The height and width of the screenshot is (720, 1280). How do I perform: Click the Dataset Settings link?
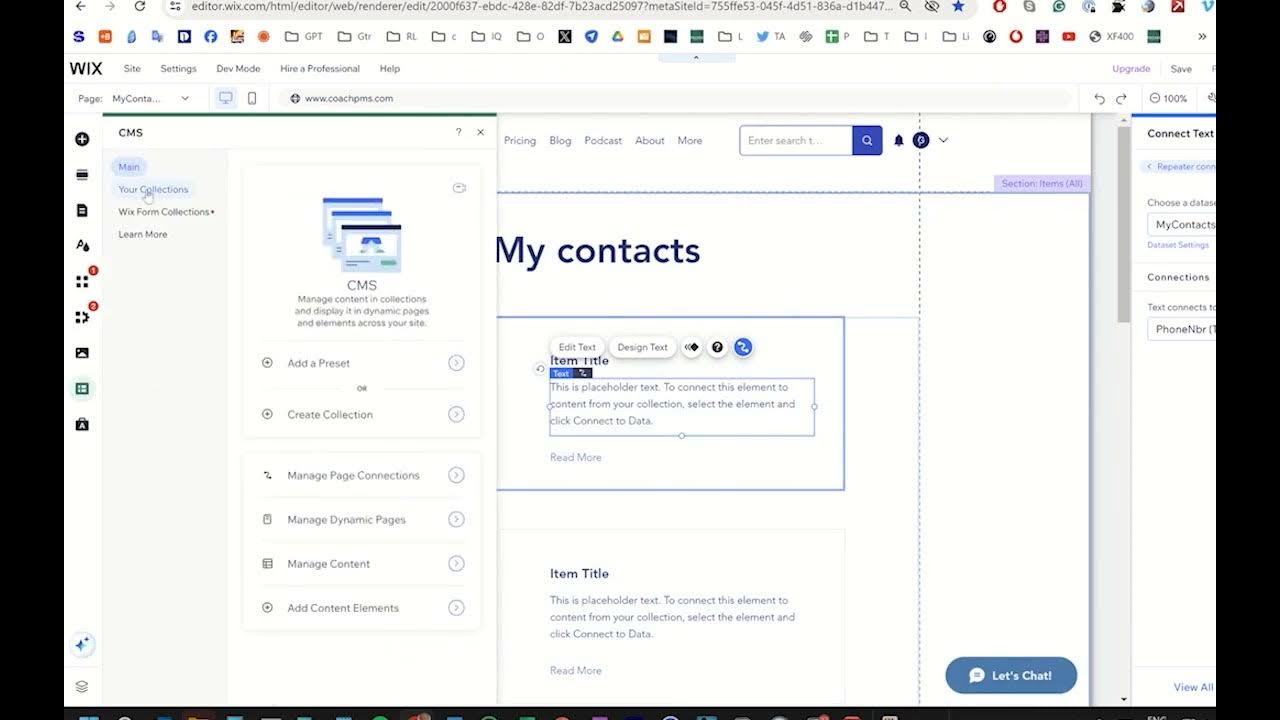point(1178,245)
